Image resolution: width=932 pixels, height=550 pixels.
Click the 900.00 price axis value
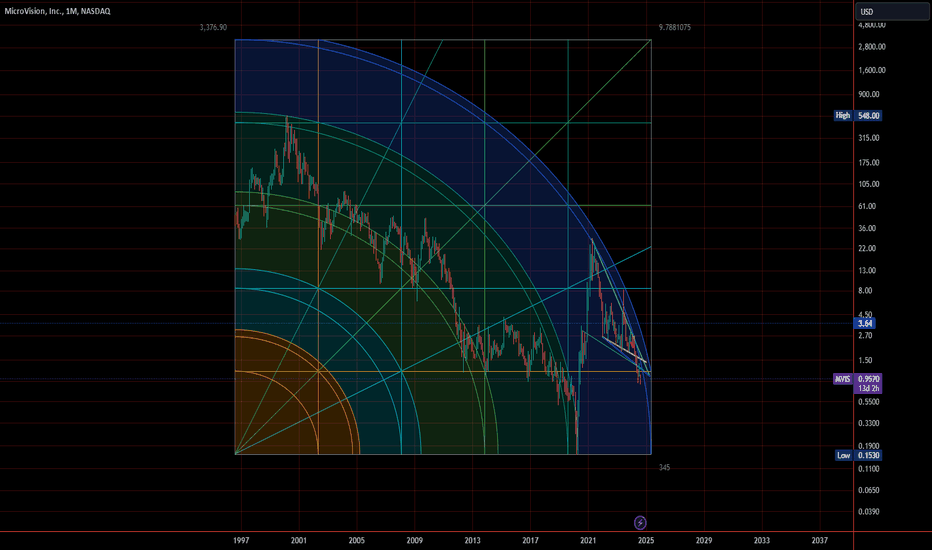pyautogui.click(x=869, y=95)
